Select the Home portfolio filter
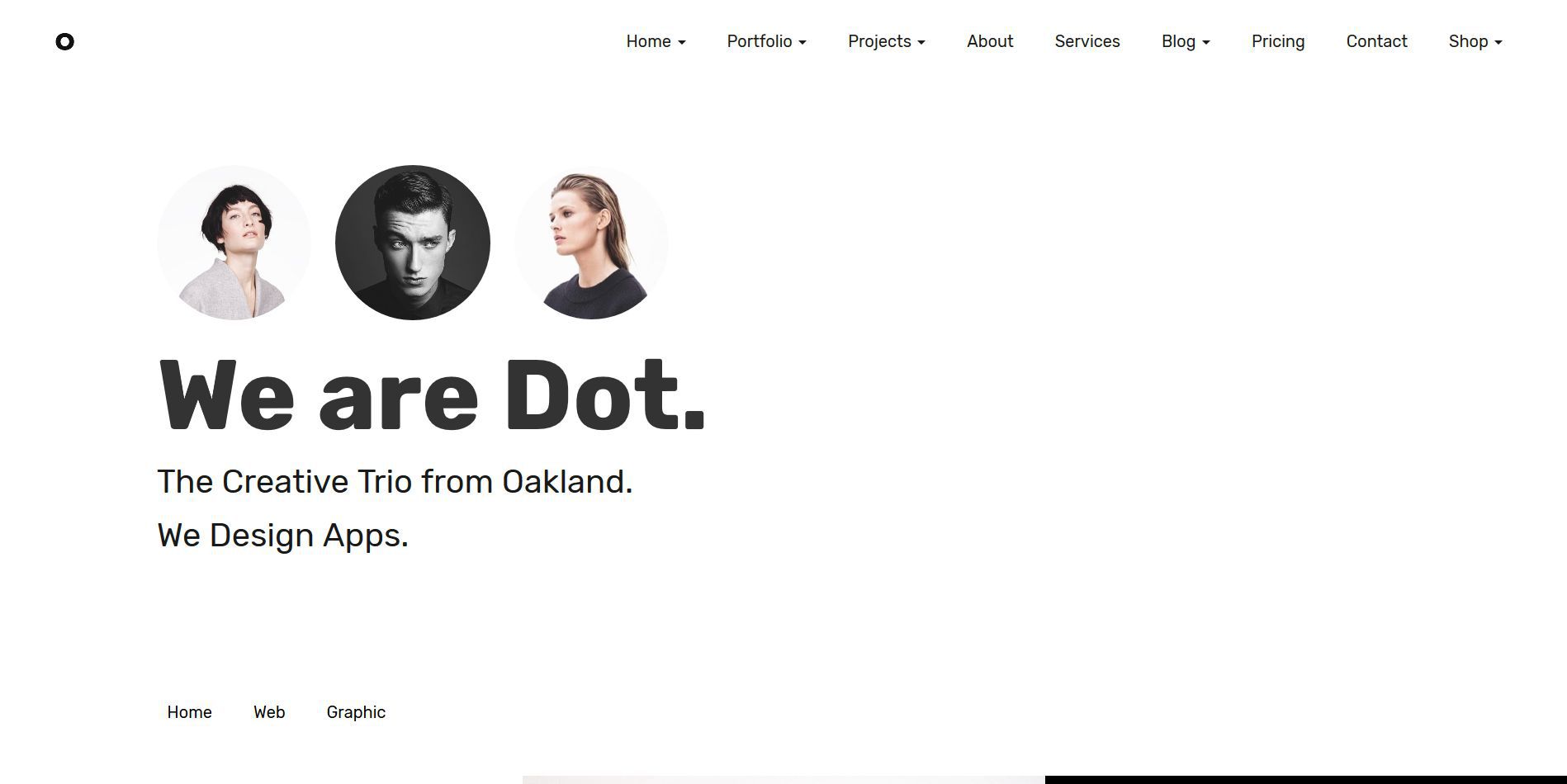The width and height of the screenshot is (1567, 784). [189, 712]
